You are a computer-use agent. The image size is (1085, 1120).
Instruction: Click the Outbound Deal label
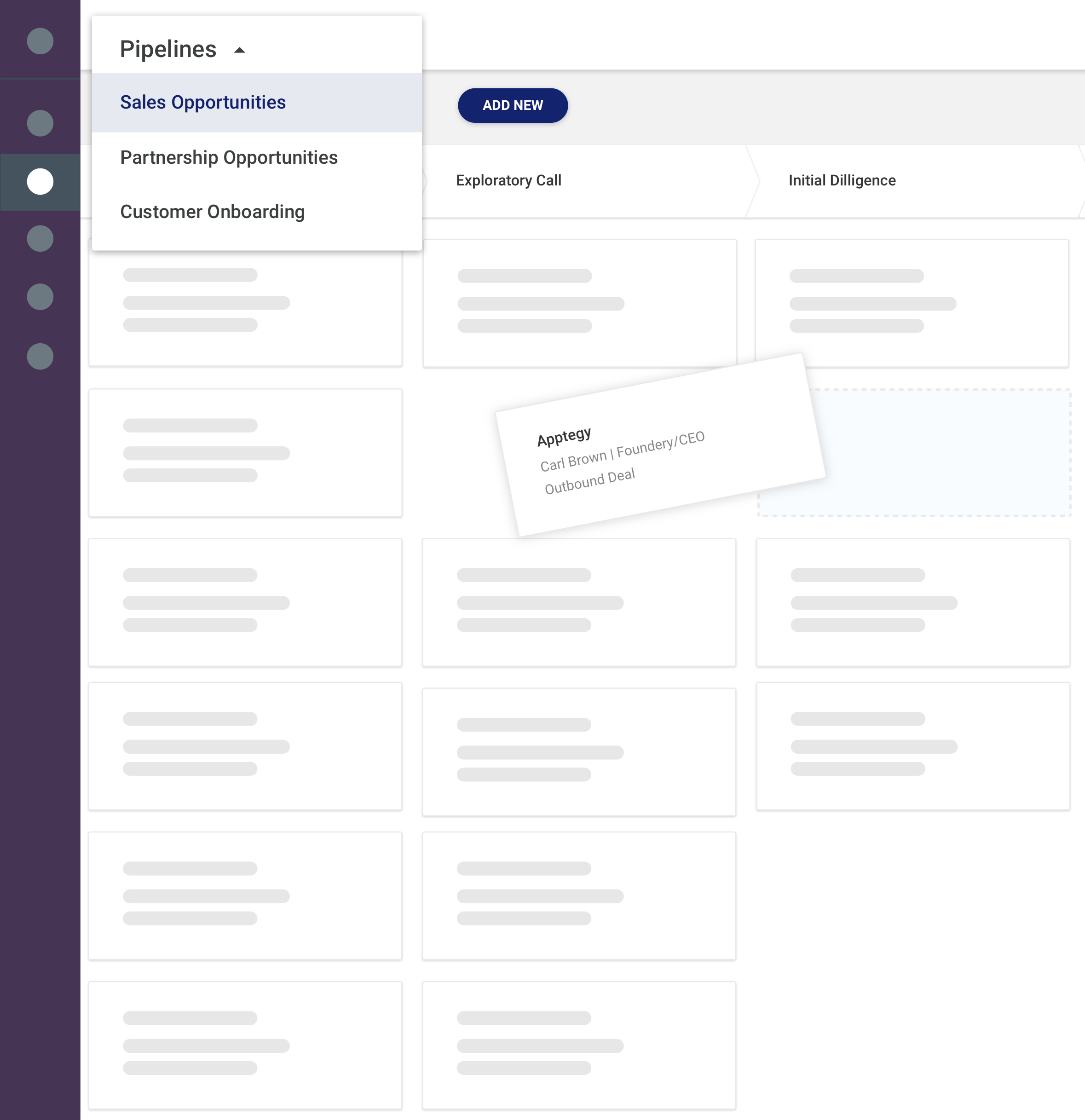pyautogui.click(x=589, y=481)
